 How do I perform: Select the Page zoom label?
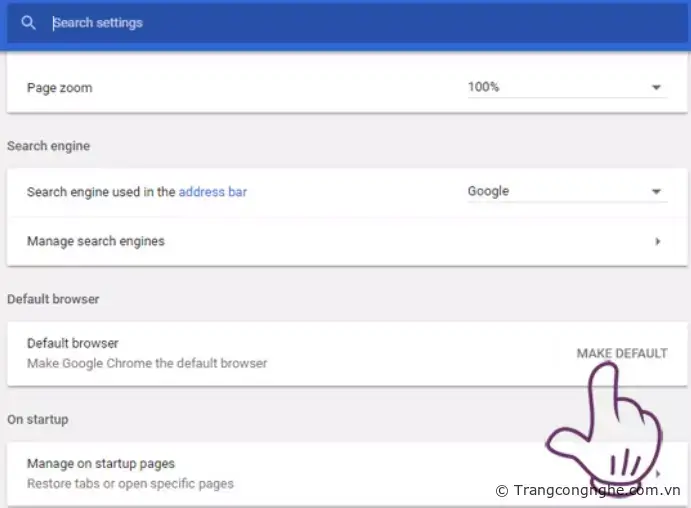click(x=59, y=88)
